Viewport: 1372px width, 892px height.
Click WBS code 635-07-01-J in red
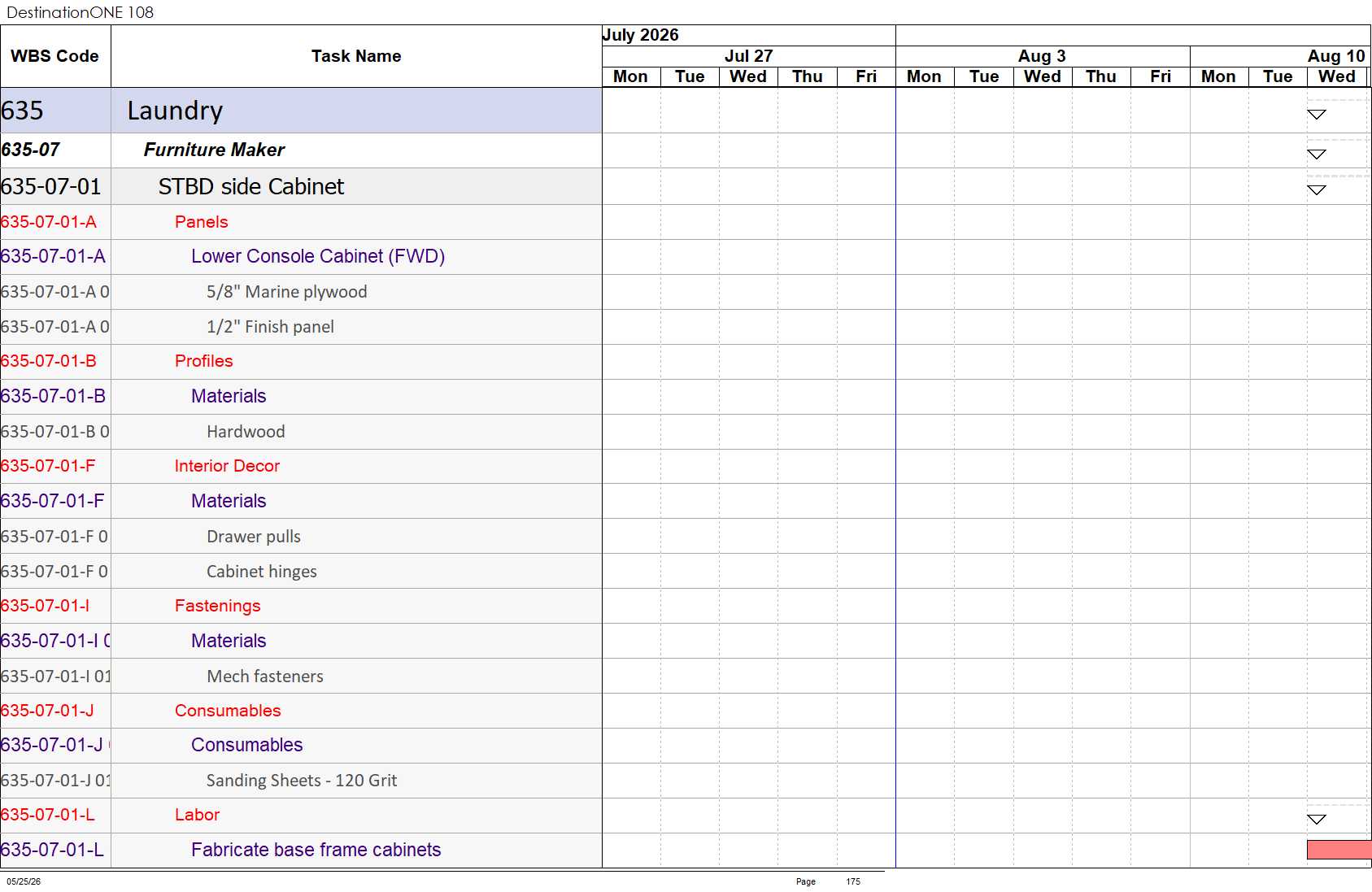(47, 711)
